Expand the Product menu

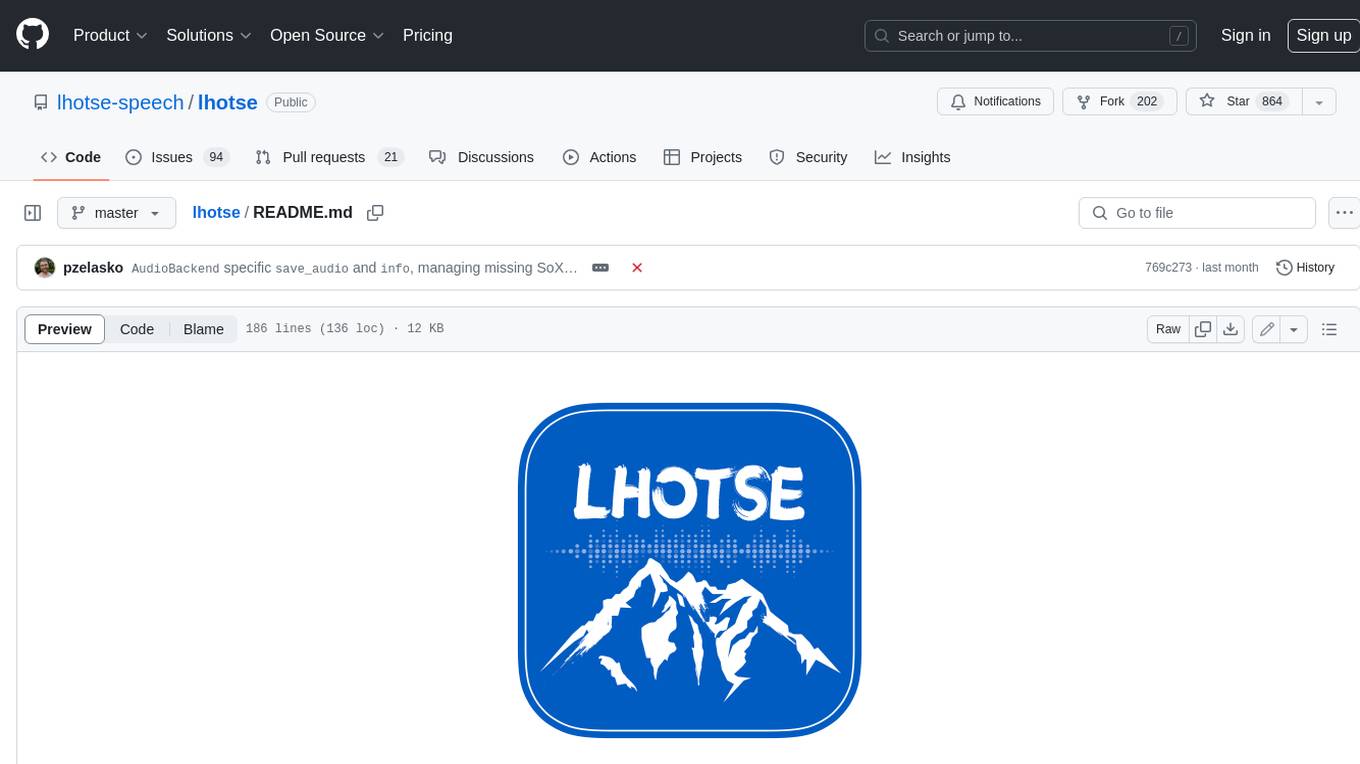110,35
